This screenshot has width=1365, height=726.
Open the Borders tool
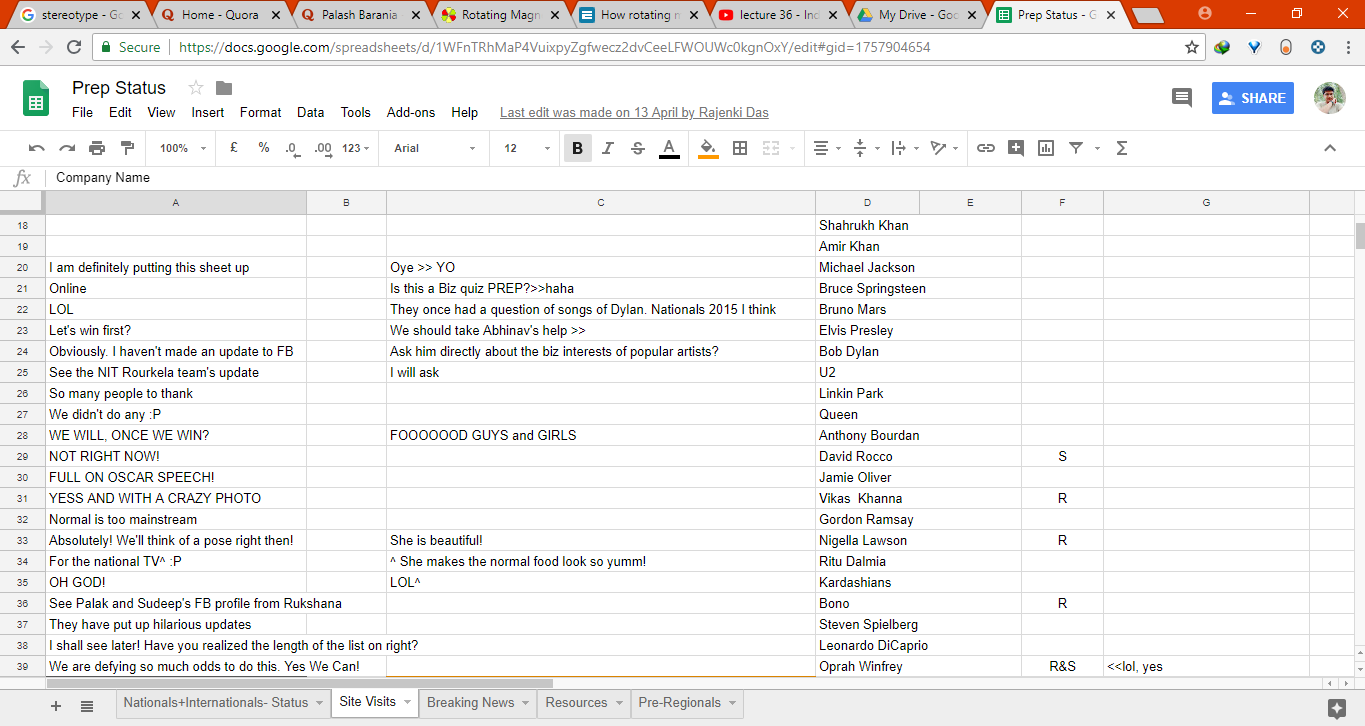tap(740, 148)
